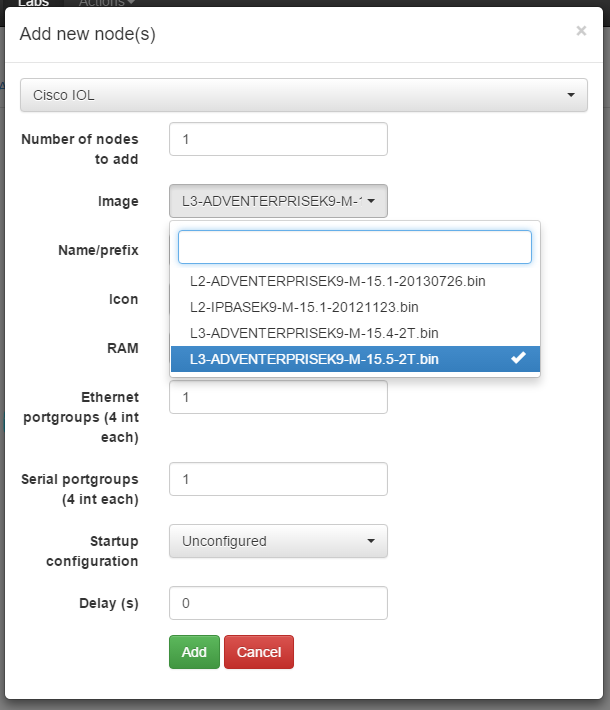This screenshot has height=710, width=610.
Task: Click the Serial portgroups input field
Action: coord(279,479)
